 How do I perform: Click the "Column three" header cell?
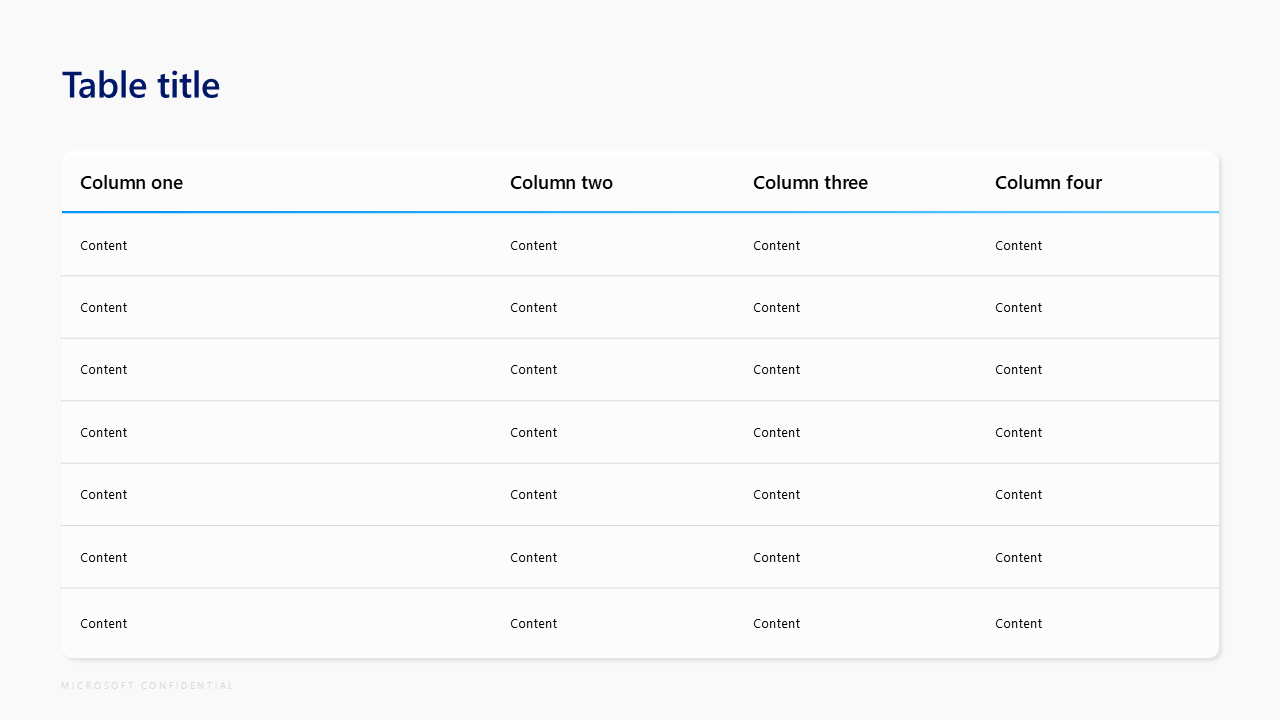pos(810,183)
